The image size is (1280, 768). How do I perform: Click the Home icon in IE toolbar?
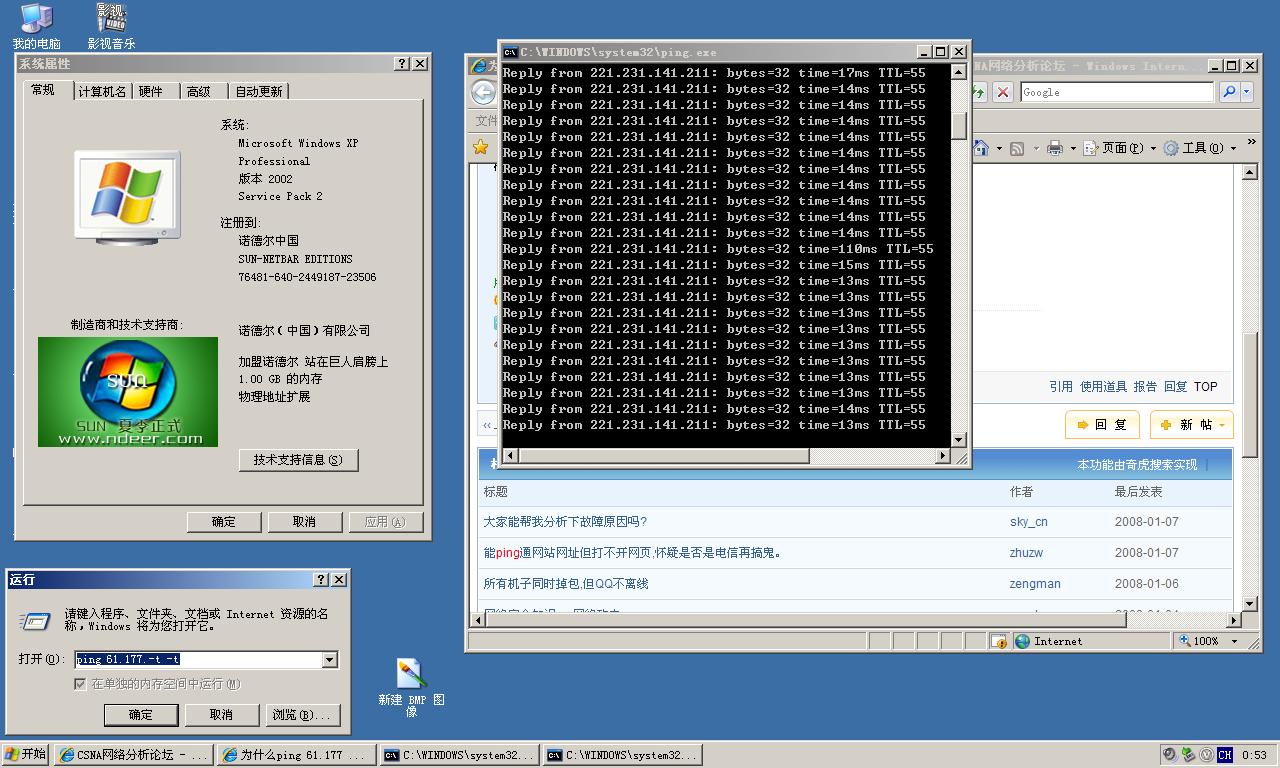[981, 147]
